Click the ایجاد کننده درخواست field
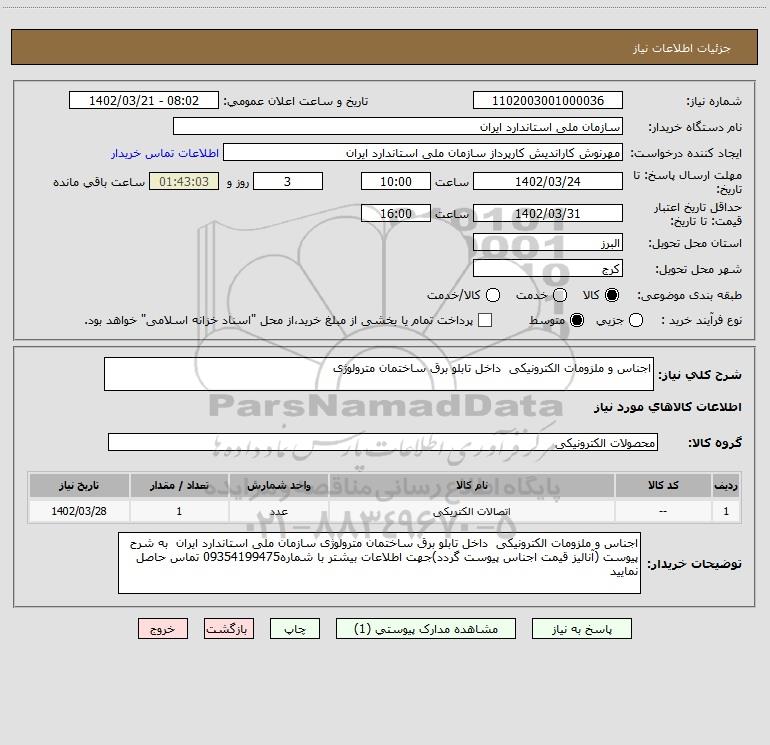 tap(423, 152)
